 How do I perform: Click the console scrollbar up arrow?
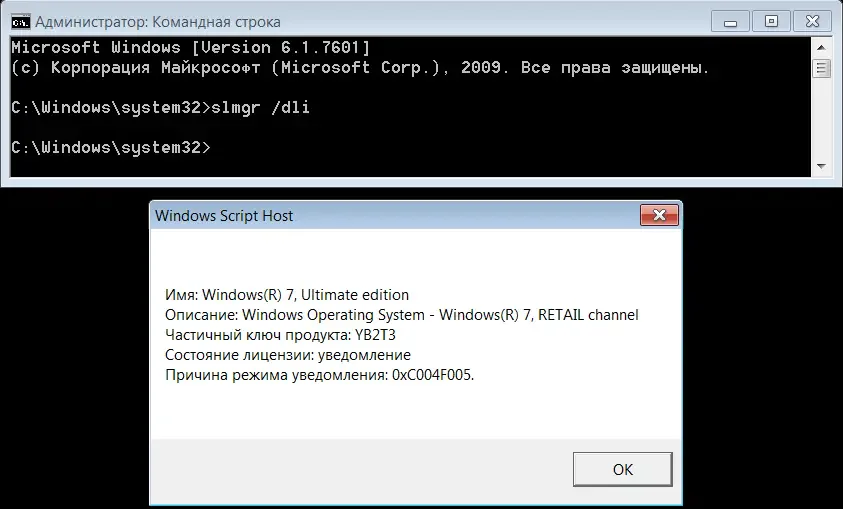click(821, 47)
